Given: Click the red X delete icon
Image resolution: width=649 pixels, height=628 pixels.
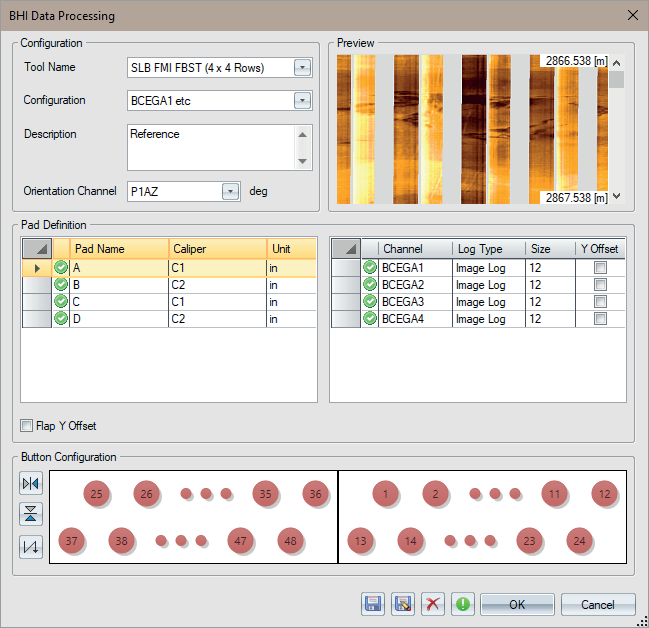Looking at the screenshot, I should (x=433, y=604).
